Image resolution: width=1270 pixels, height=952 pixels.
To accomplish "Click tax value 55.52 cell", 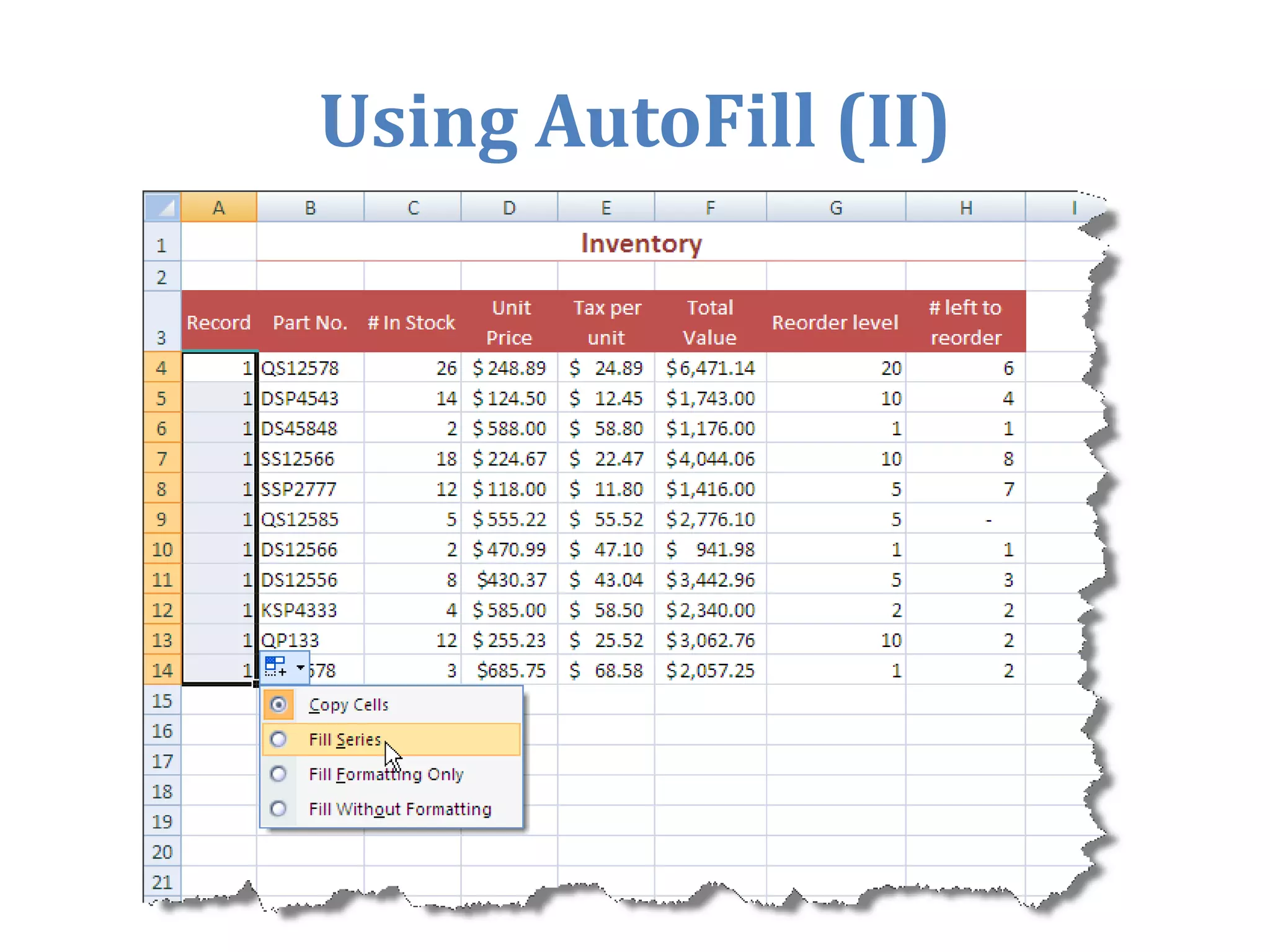I will pos(606,519).
